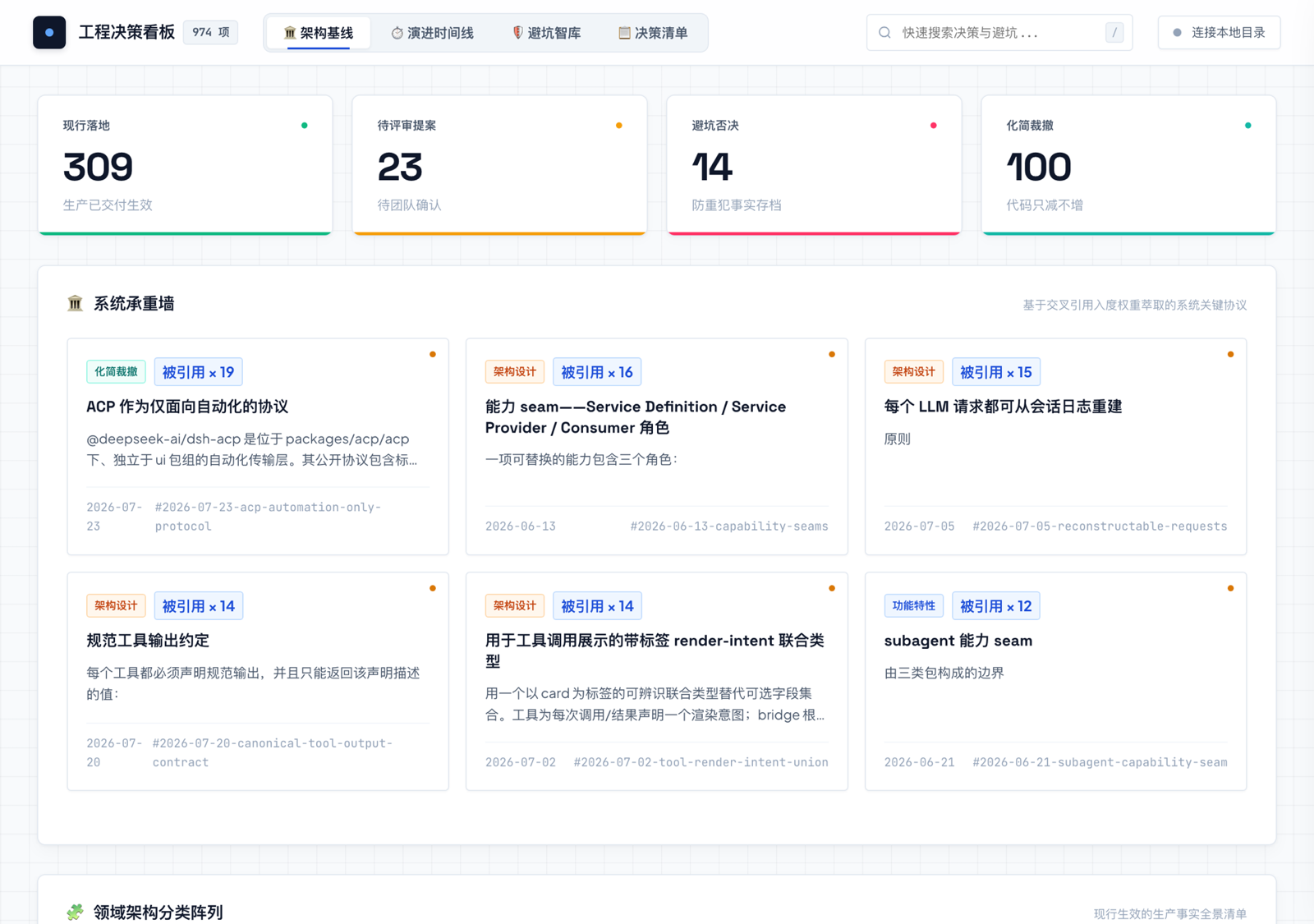The height and width of the screenshot is (924, 1314).
Task: Go to the 决策清单 tab
Action: point(653,33)
